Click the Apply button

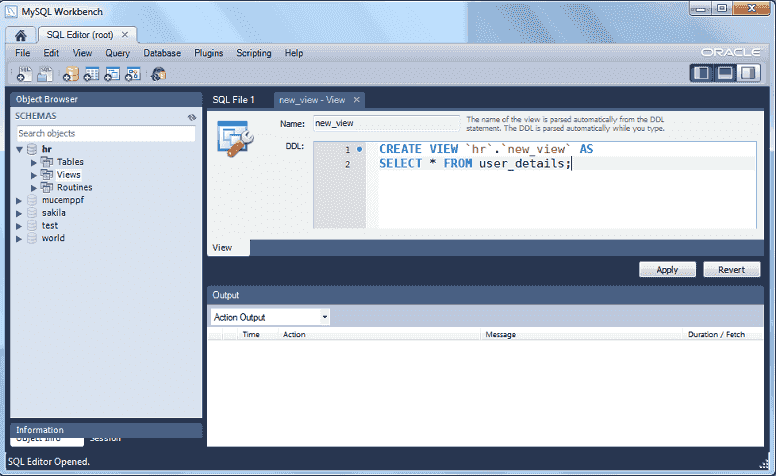[667, 270]
